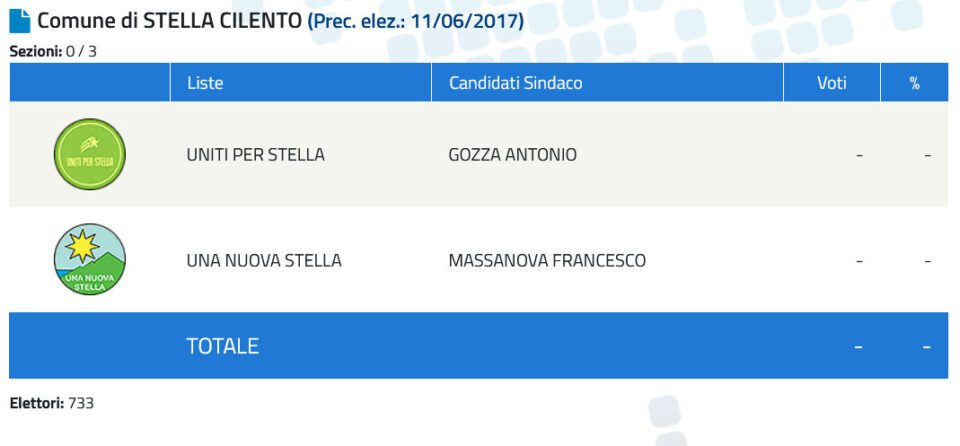Open the Uniti per Stella green logo
The width and height of the screenshot is (960, 446).
coord(89,154)
